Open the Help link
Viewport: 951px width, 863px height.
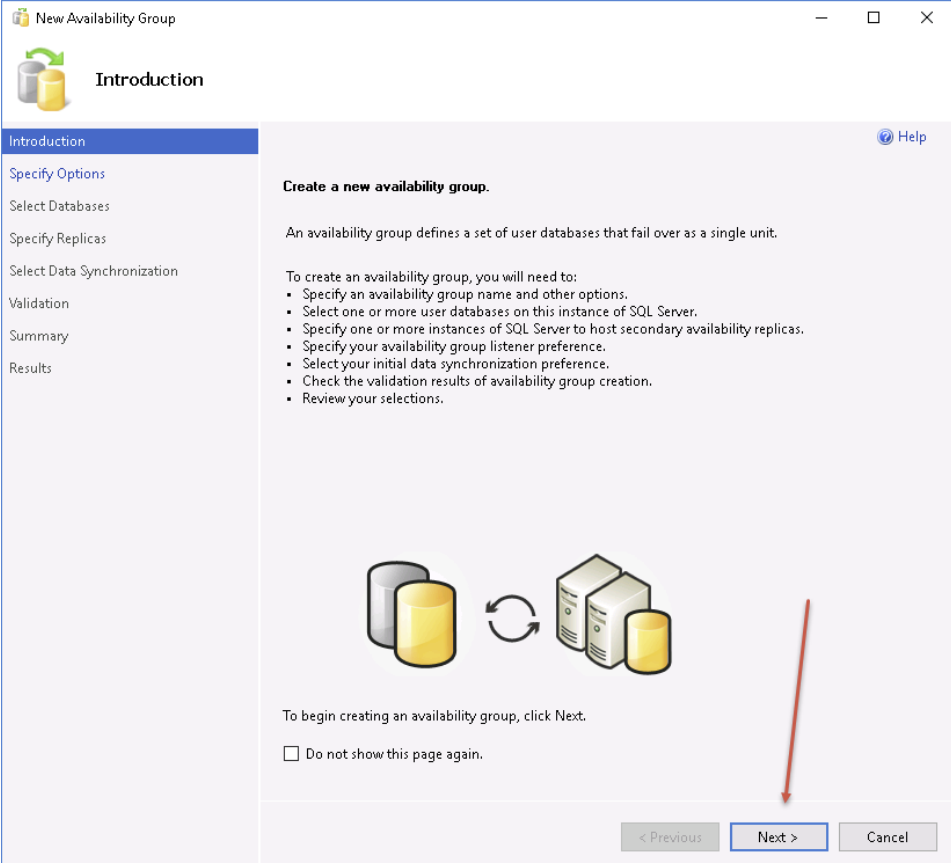[x=912, y=136]
